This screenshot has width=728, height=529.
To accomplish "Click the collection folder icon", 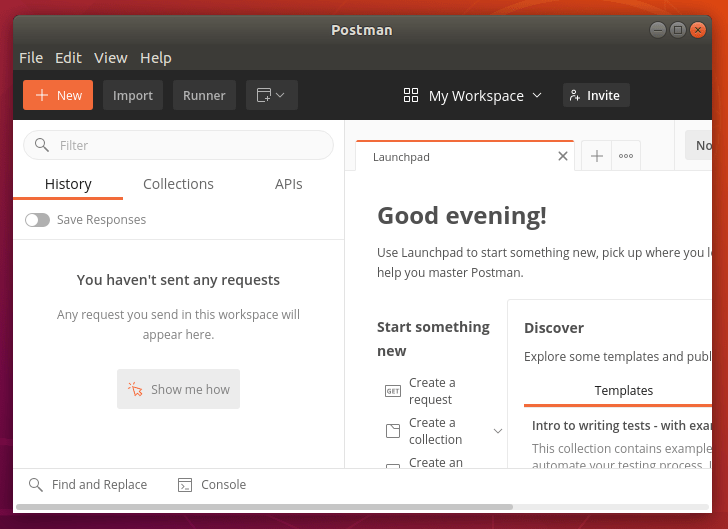I will 393,431.
